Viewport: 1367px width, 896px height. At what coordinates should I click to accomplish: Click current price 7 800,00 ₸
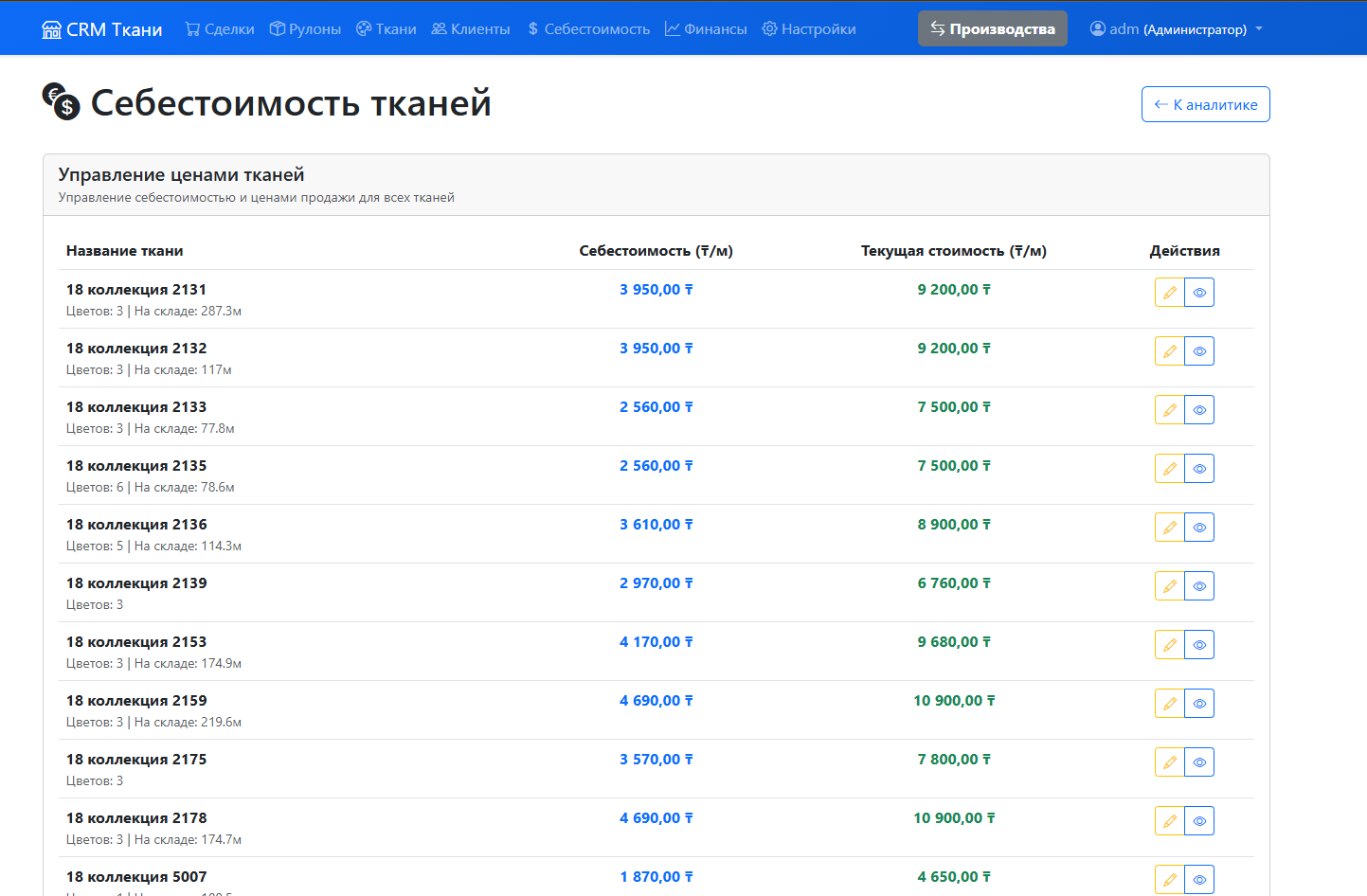pyautogui.click(x=954, y=760)
